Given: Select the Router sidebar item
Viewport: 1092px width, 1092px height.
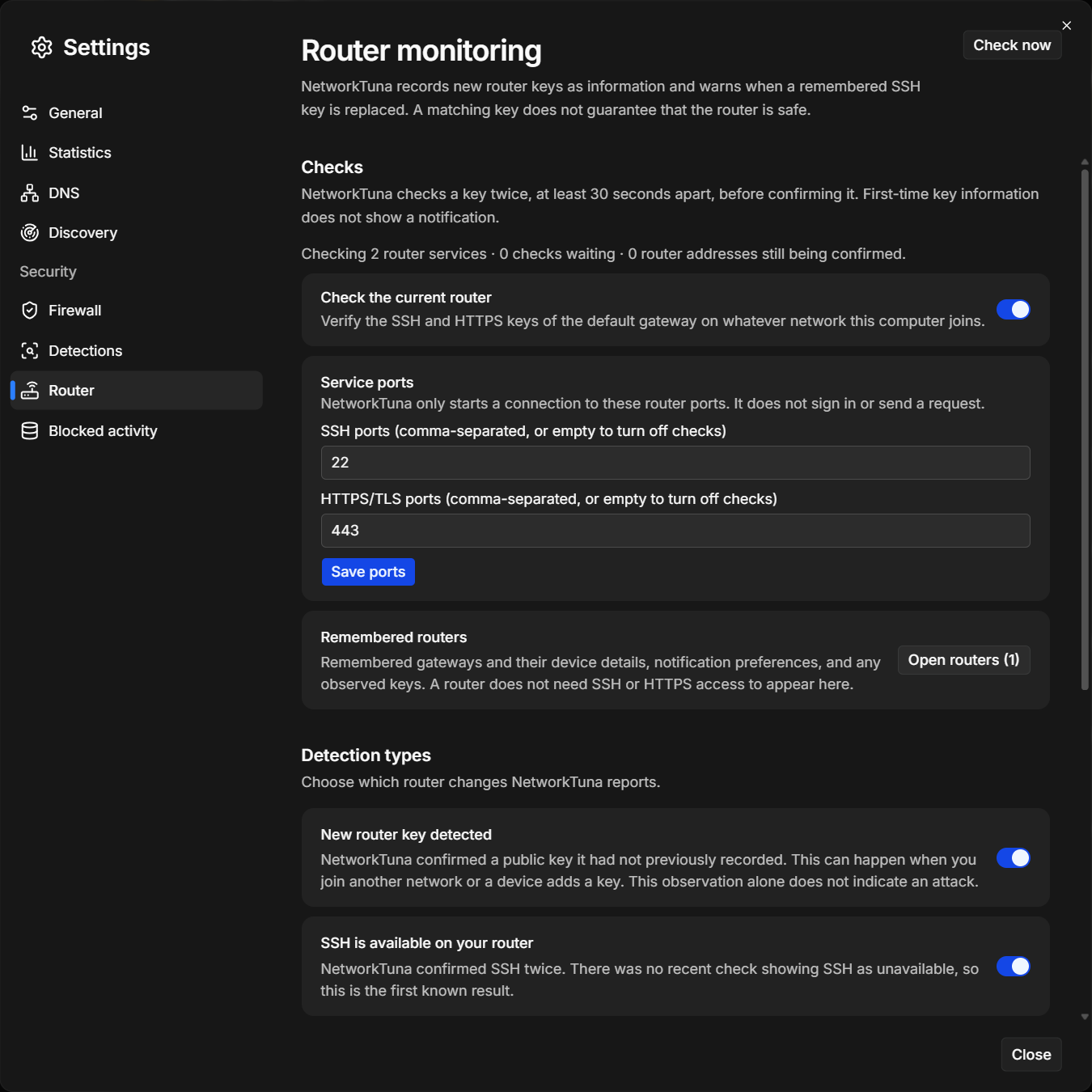Looking at the screenshot, I should [x=137, y=391].
